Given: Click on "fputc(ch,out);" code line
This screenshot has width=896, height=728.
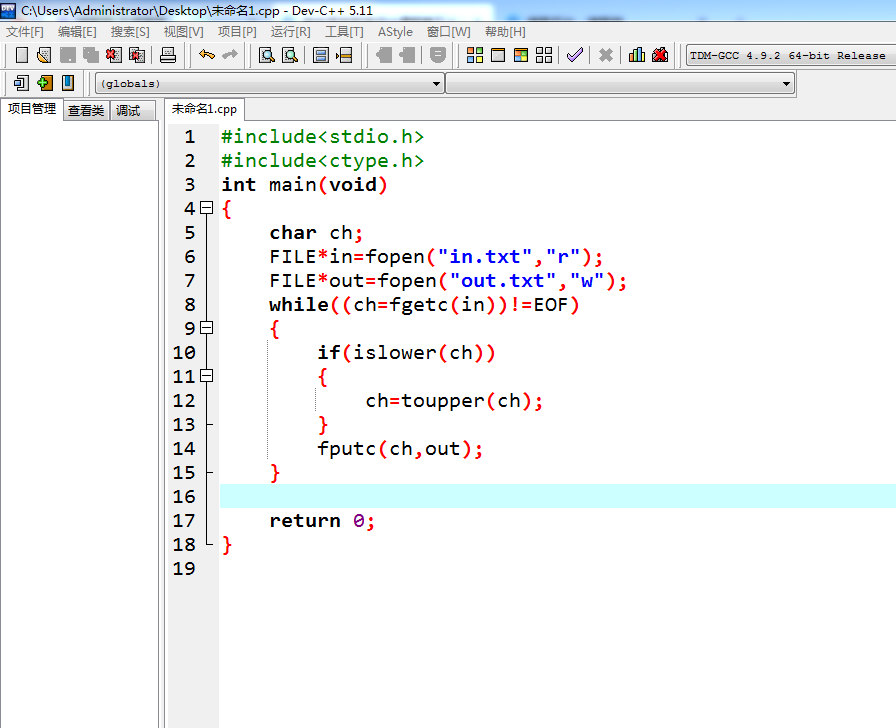Looking at the screenshot, I should pos(400,449).
